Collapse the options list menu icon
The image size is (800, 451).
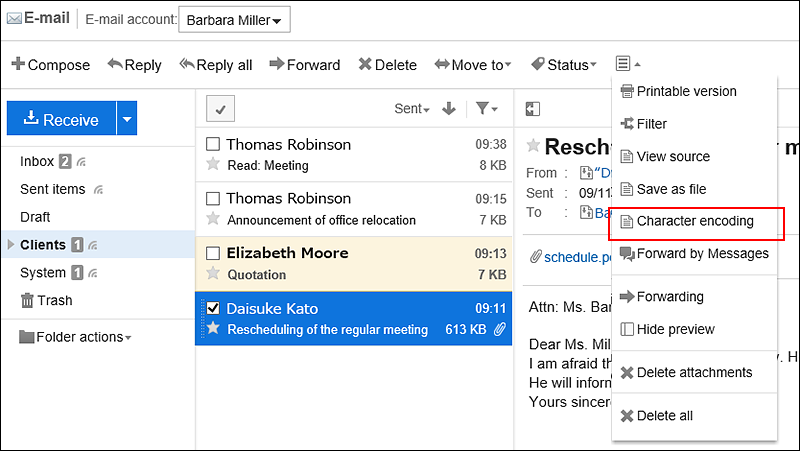click(628, 64)
